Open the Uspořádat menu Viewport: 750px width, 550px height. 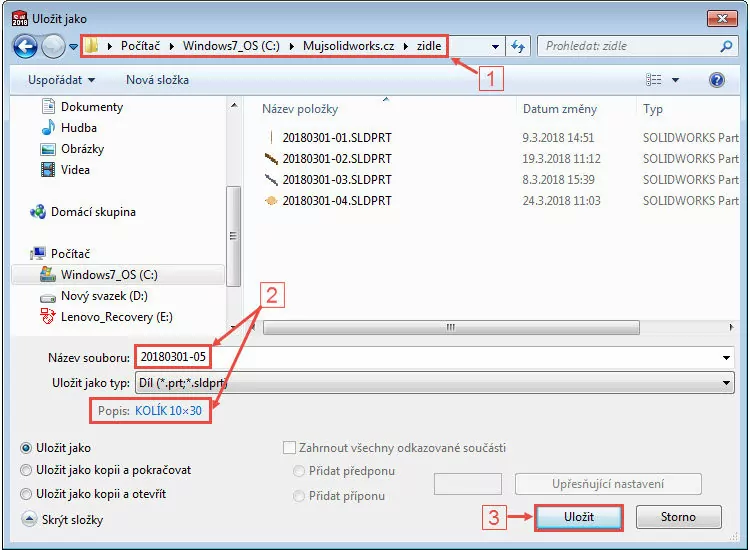coord(61,80)
